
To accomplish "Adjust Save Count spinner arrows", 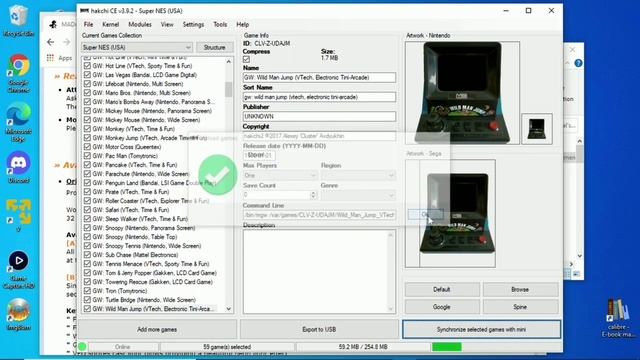I will (313, 195).
